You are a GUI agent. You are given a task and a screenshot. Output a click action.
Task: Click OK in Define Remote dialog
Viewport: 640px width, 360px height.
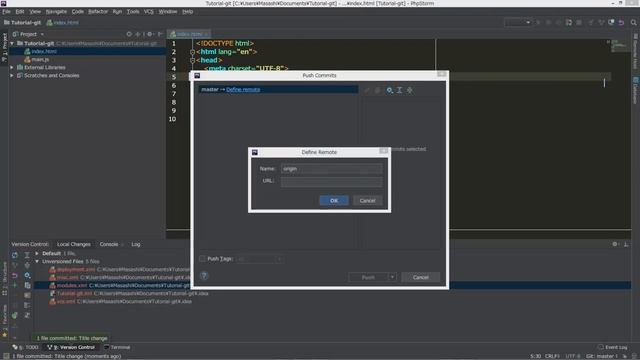coord(334,200)
